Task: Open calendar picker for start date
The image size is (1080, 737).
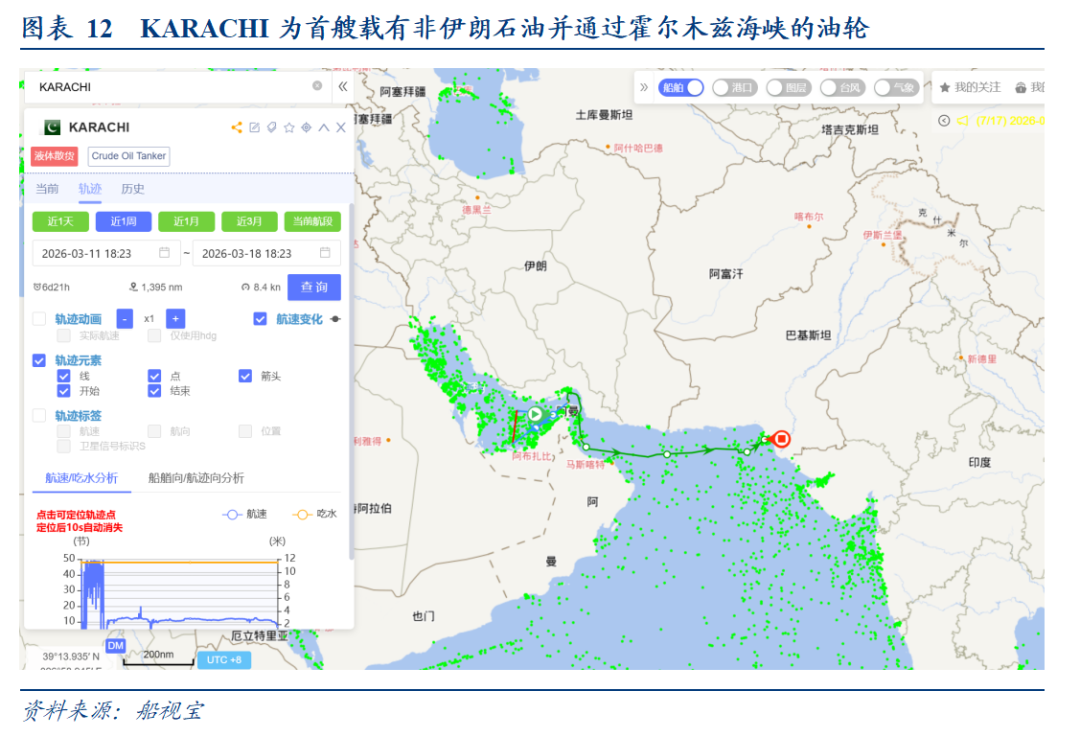Action: (164, 253)
